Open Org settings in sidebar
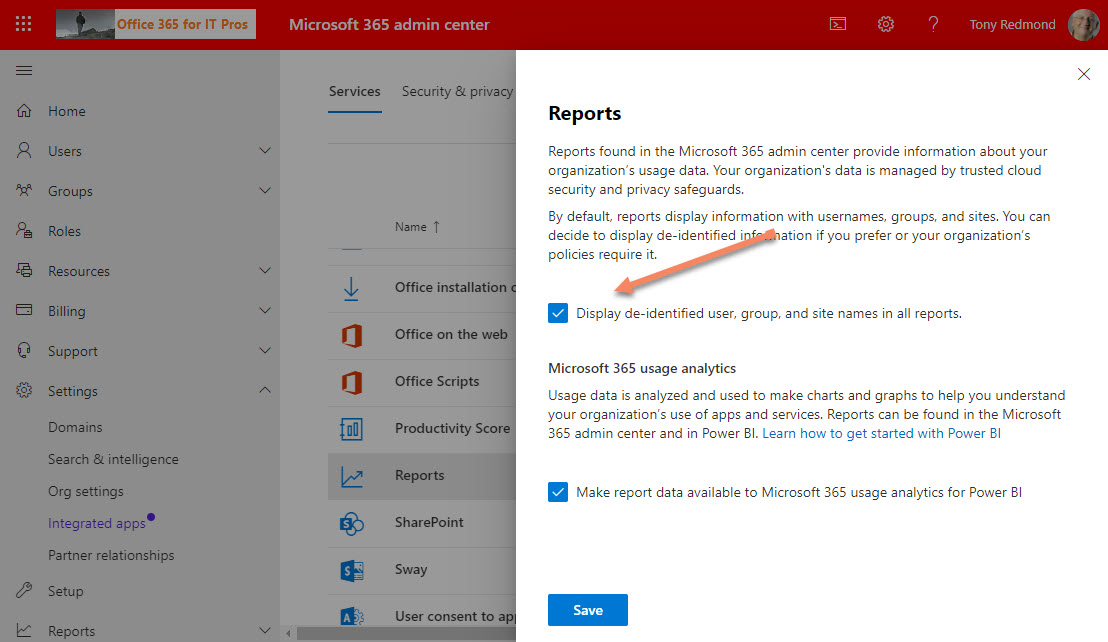This screenshot has width=1108, height=642. tap(86, 491)
